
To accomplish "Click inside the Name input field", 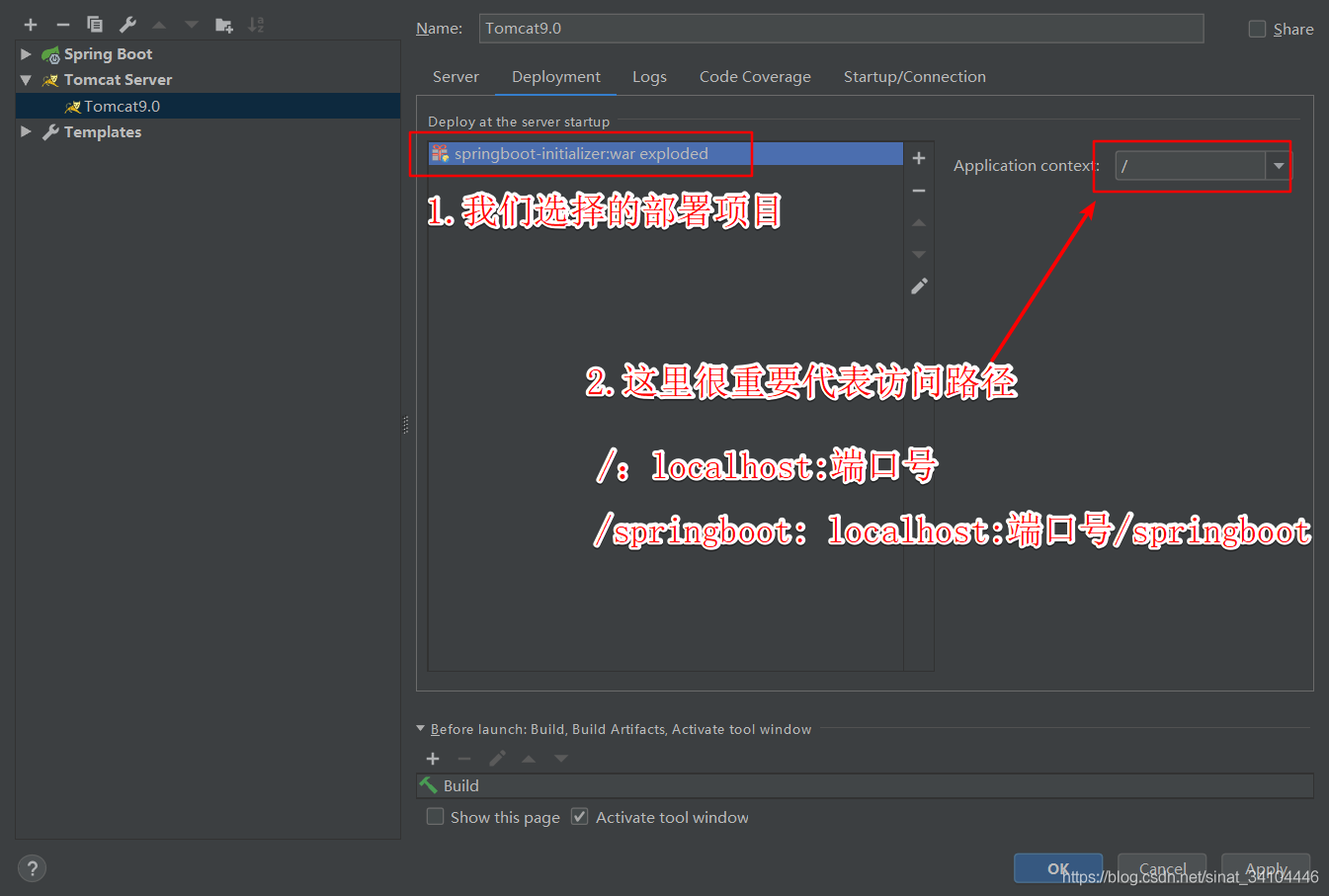I will click(840, 29).
